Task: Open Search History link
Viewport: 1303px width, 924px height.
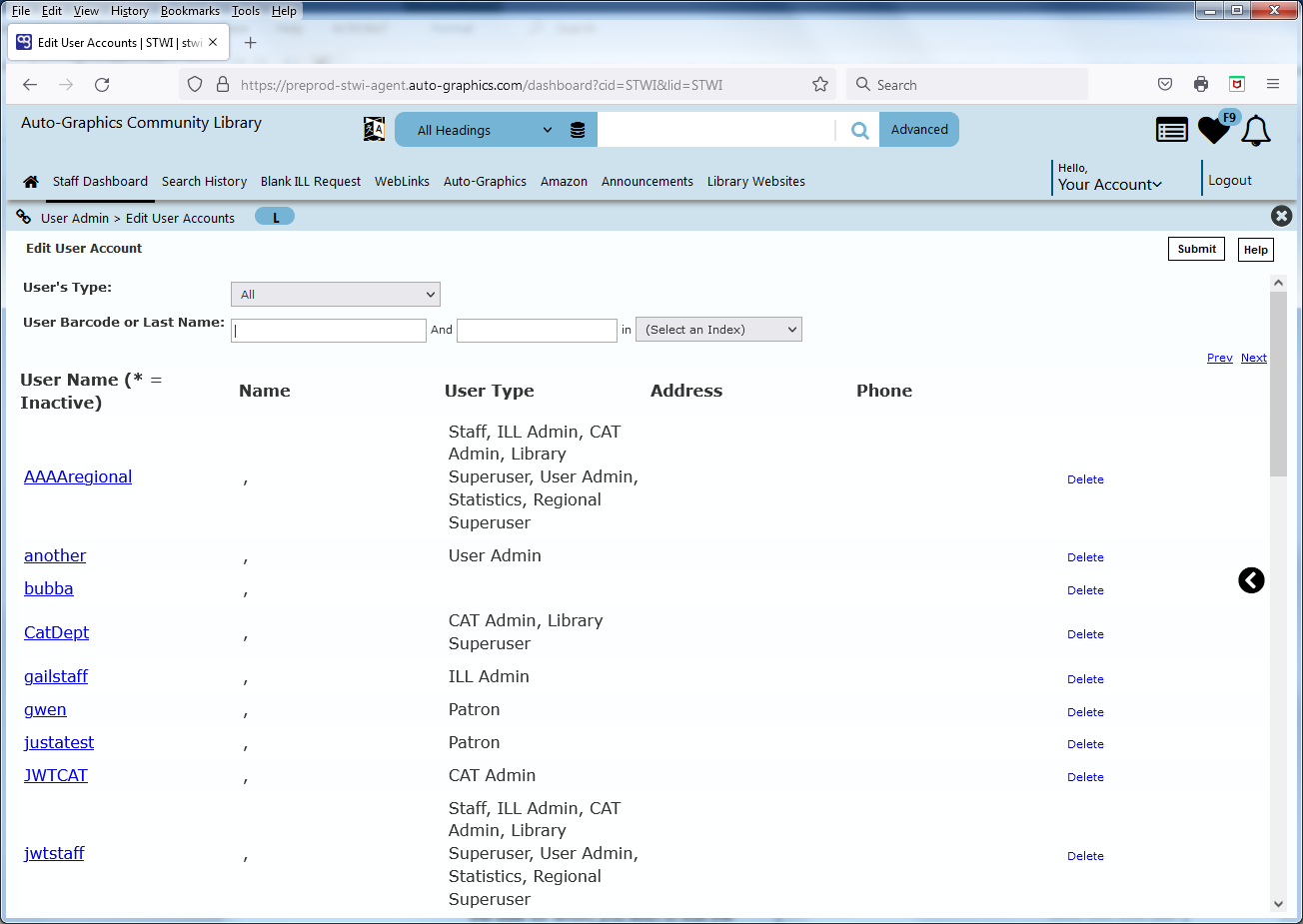Action: click(204, 182)
